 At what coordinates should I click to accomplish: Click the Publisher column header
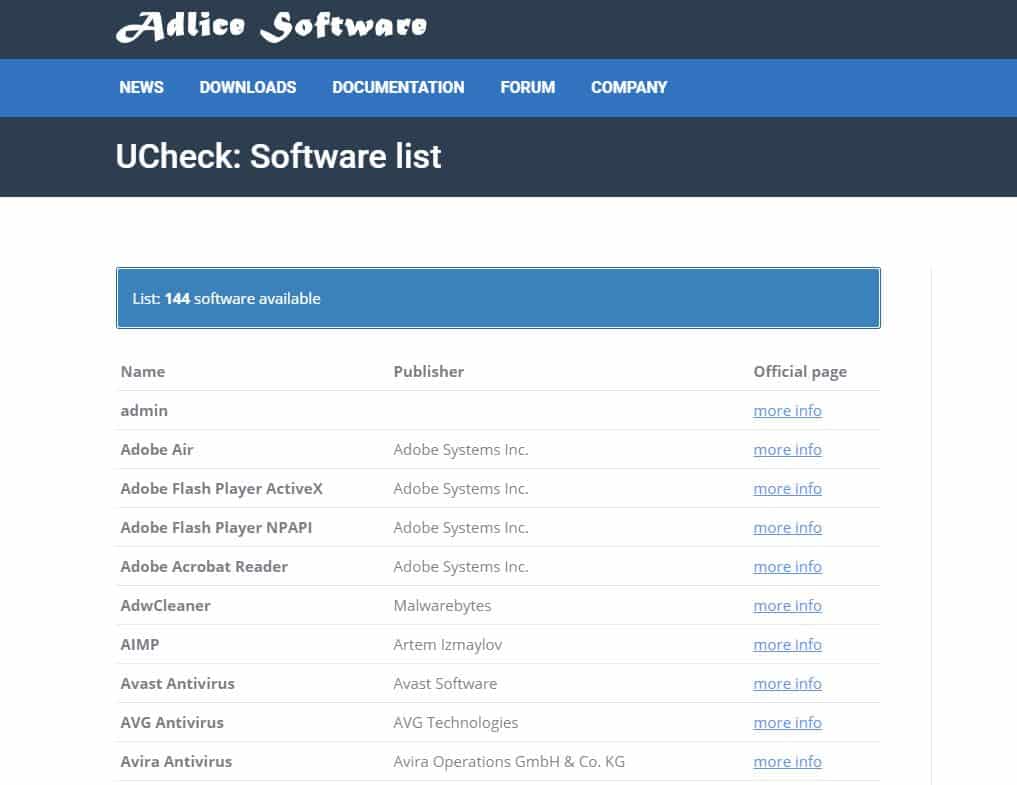click(428, 372)
